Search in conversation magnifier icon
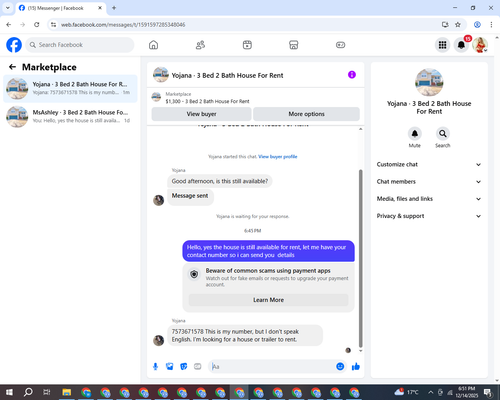The height and width of the screenshot is (400, 500). pos(443,134)
